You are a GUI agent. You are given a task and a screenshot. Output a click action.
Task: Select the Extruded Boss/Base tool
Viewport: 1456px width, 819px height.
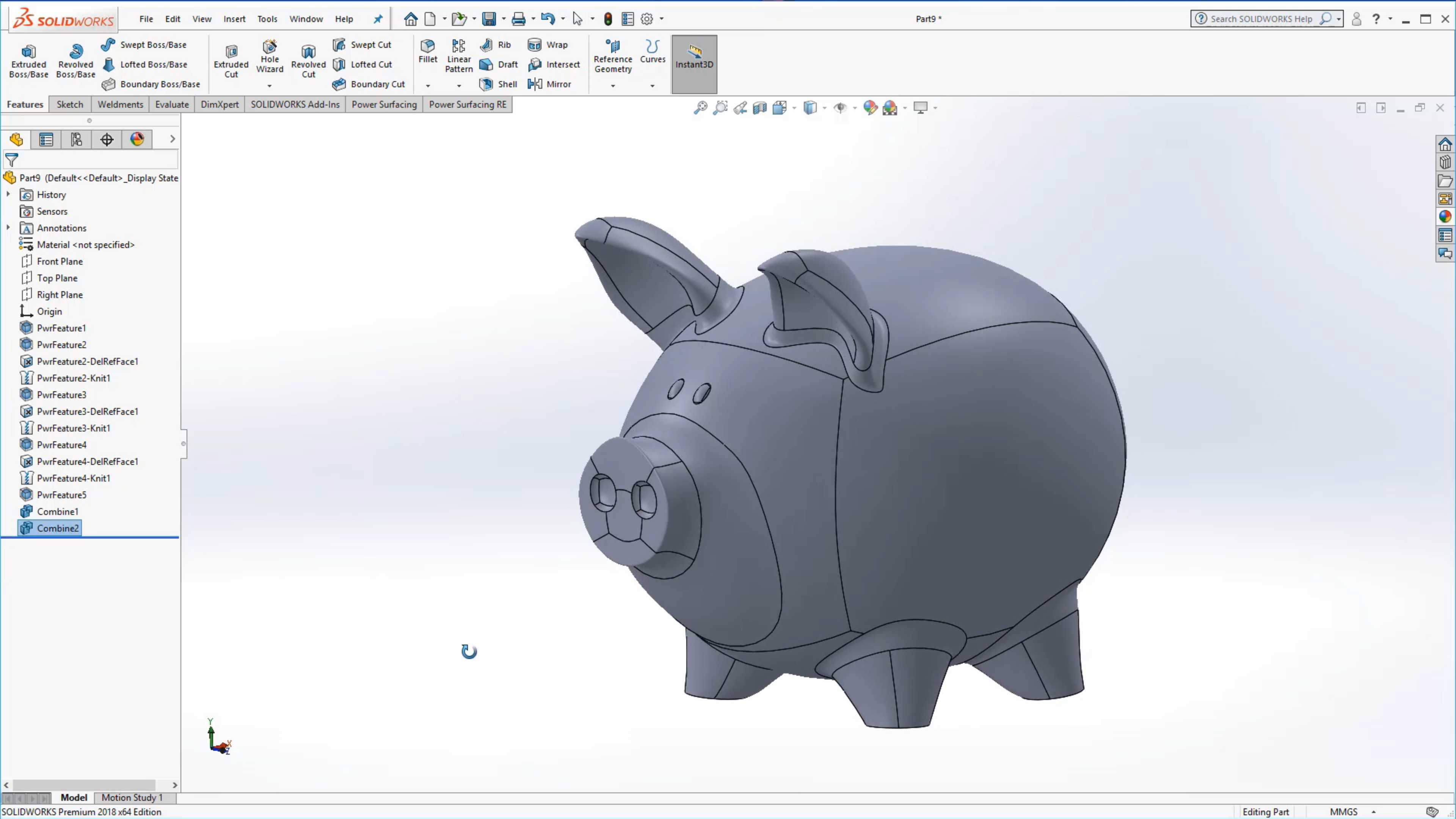point(28,61)
